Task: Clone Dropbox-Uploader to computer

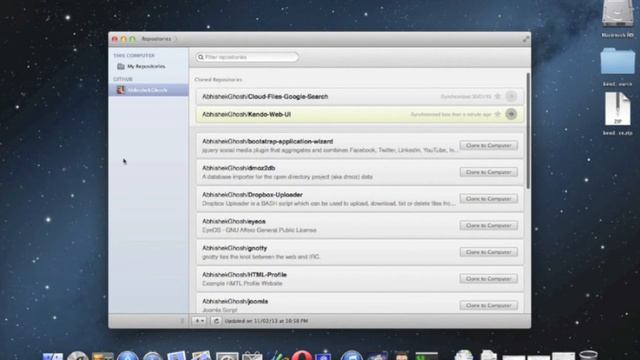Action: click(489, 198)
